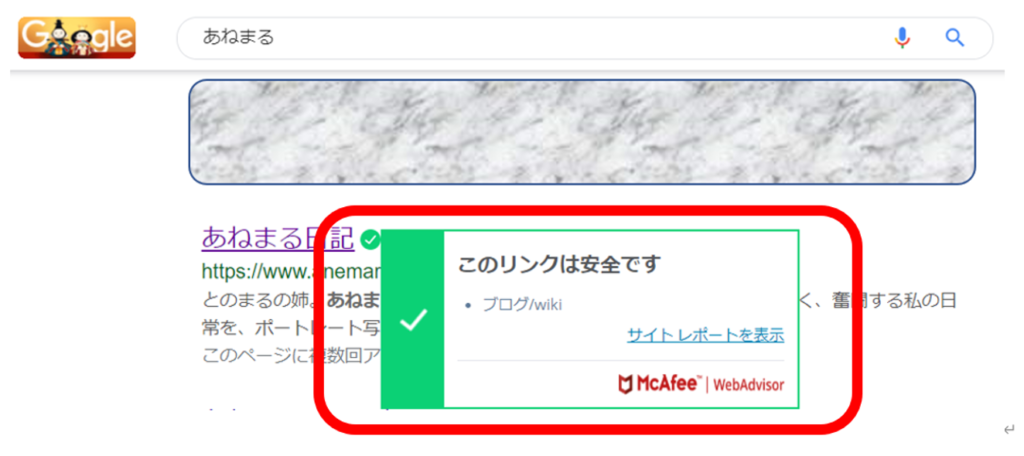Image resolution: width=1024 pixels, height=456 pixels.
Task: Click the このリンクは安全です heading
Action: 560,265
